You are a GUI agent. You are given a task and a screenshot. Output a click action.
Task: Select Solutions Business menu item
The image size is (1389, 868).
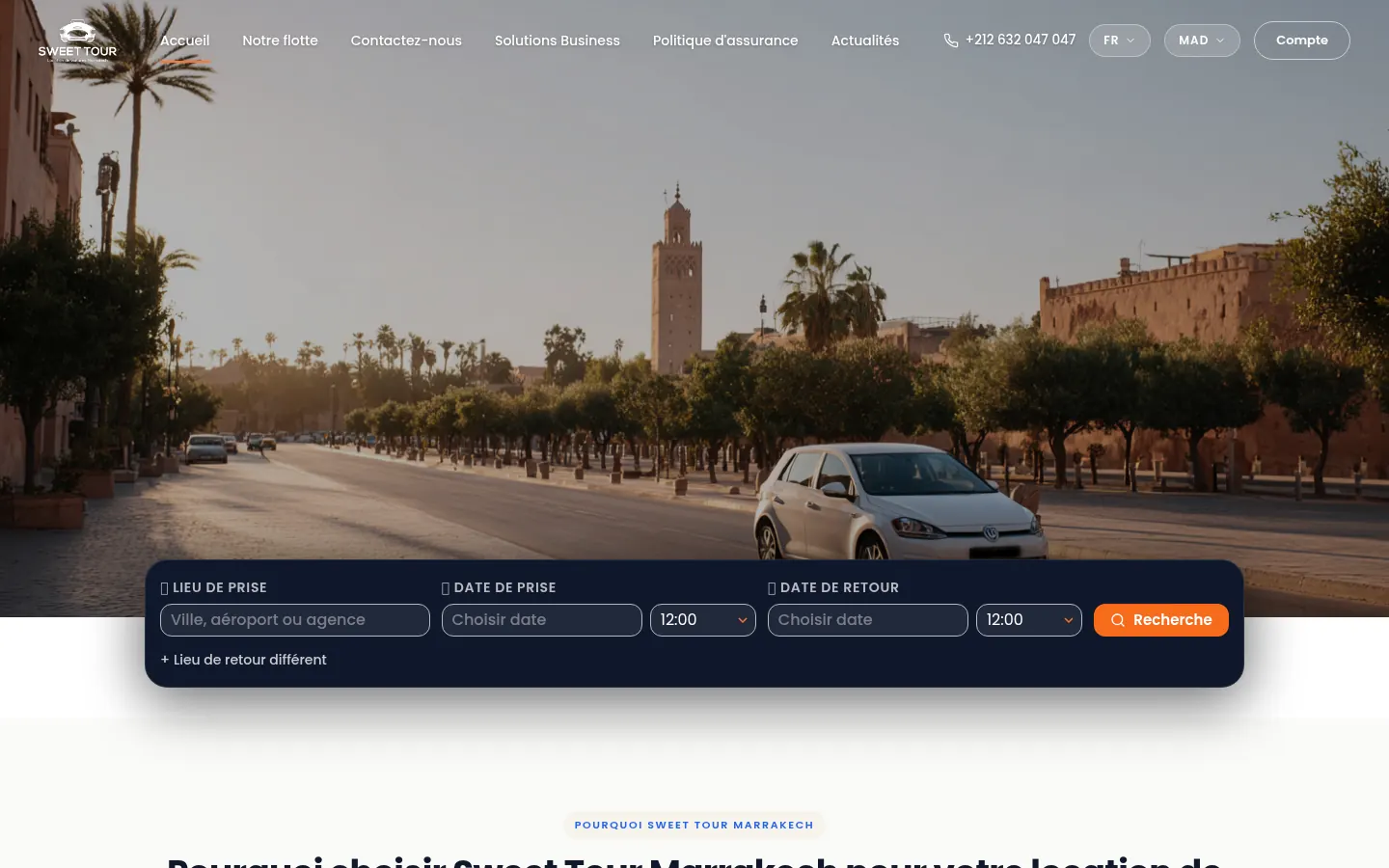click(558, 41)
